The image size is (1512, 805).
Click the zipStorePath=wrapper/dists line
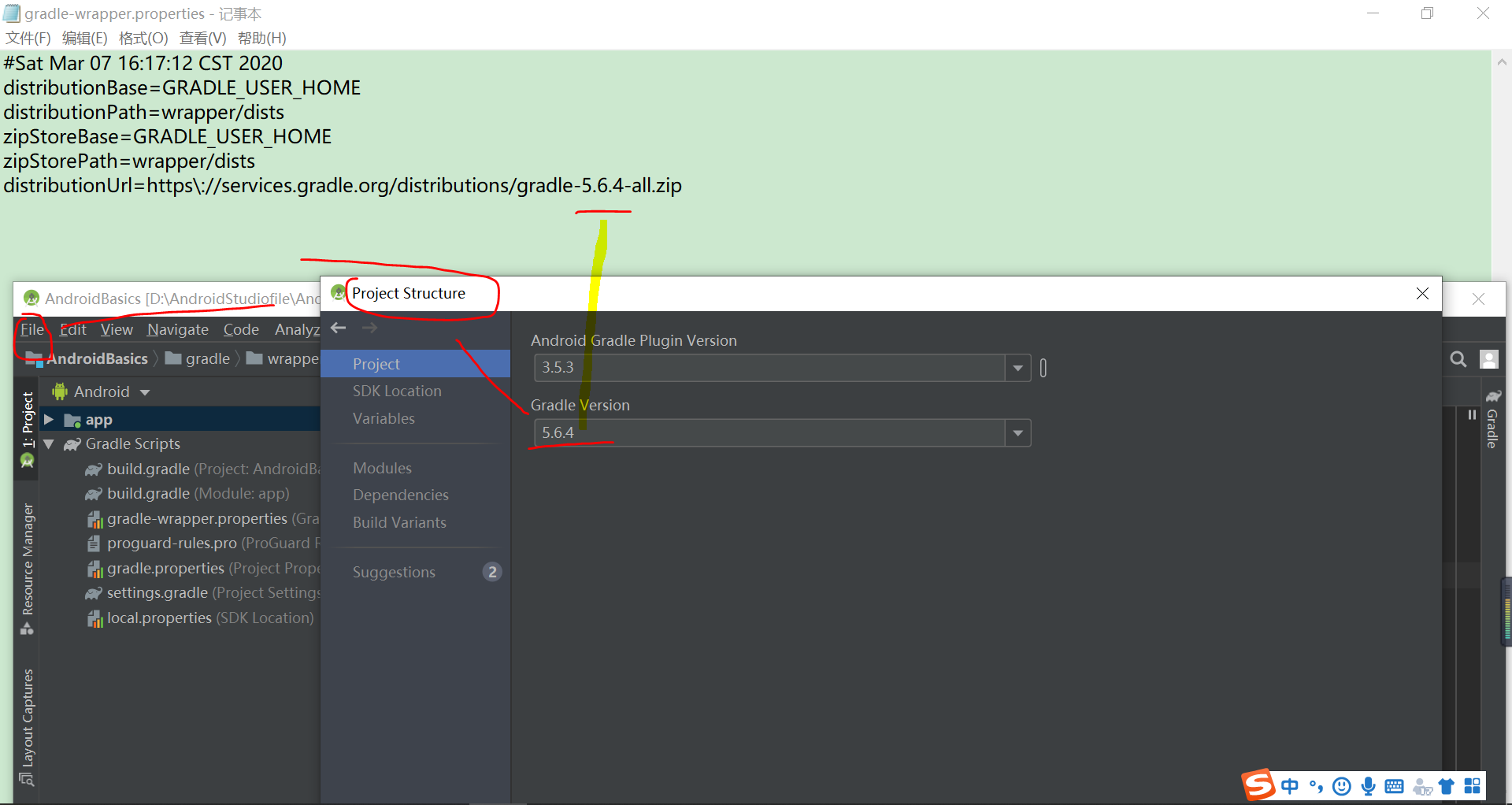129,161
